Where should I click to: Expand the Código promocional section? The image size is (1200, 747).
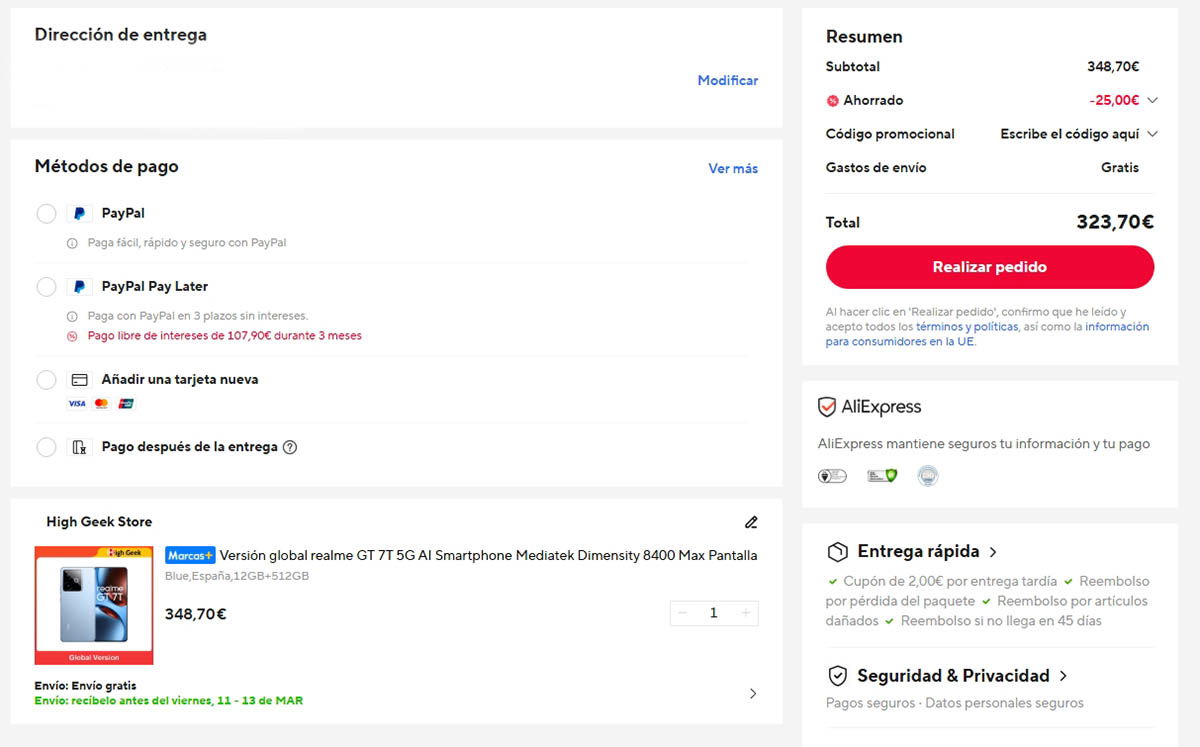(x=1152, y=133)
